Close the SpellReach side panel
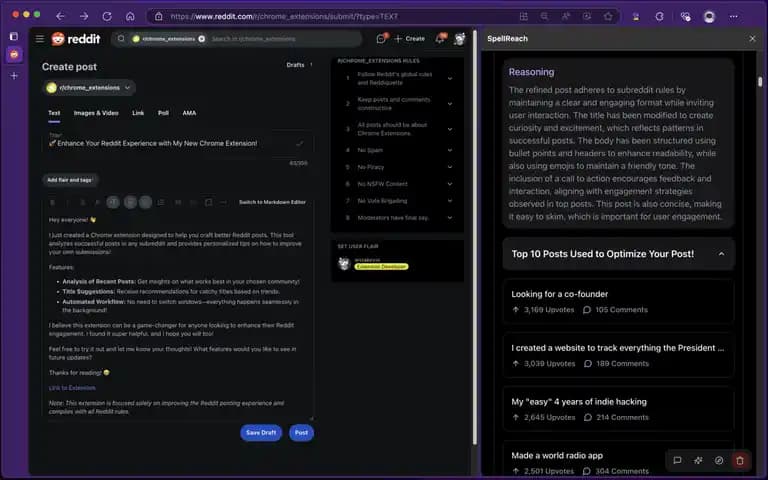This screenshot has width=768, height=480. tap(752, 39)
